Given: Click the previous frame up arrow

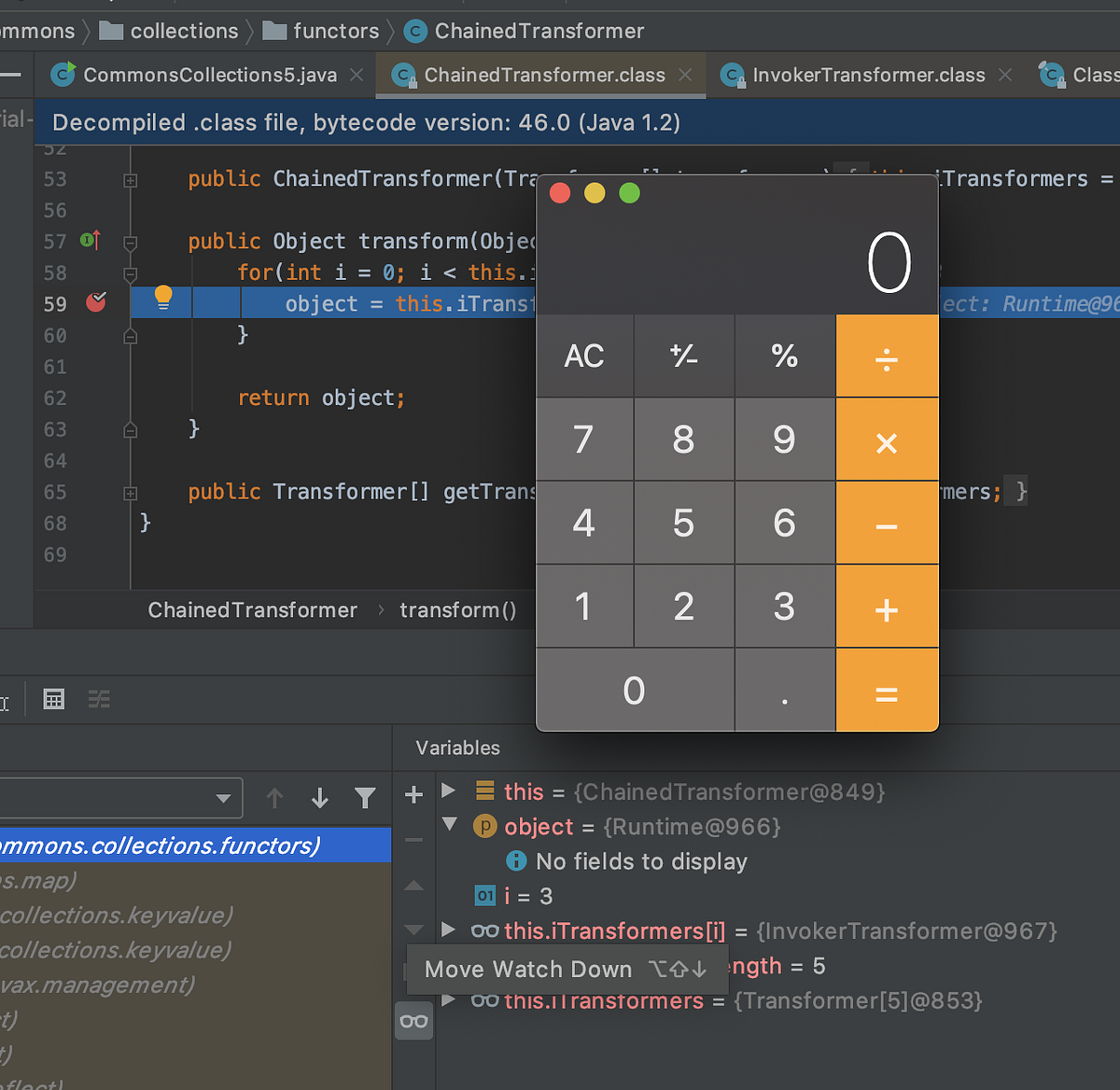Looking at the screenshot, I should [x=274, y=798].
